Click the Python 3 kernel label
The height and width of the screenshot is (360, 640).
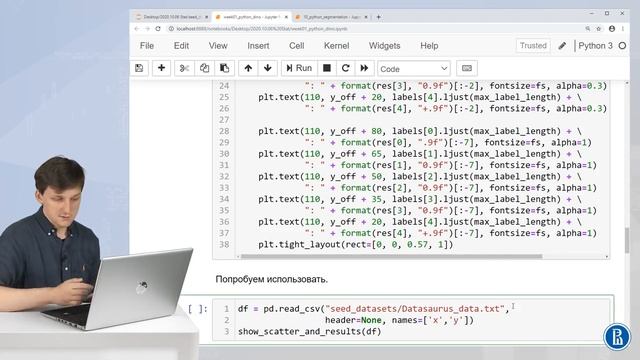596,46
